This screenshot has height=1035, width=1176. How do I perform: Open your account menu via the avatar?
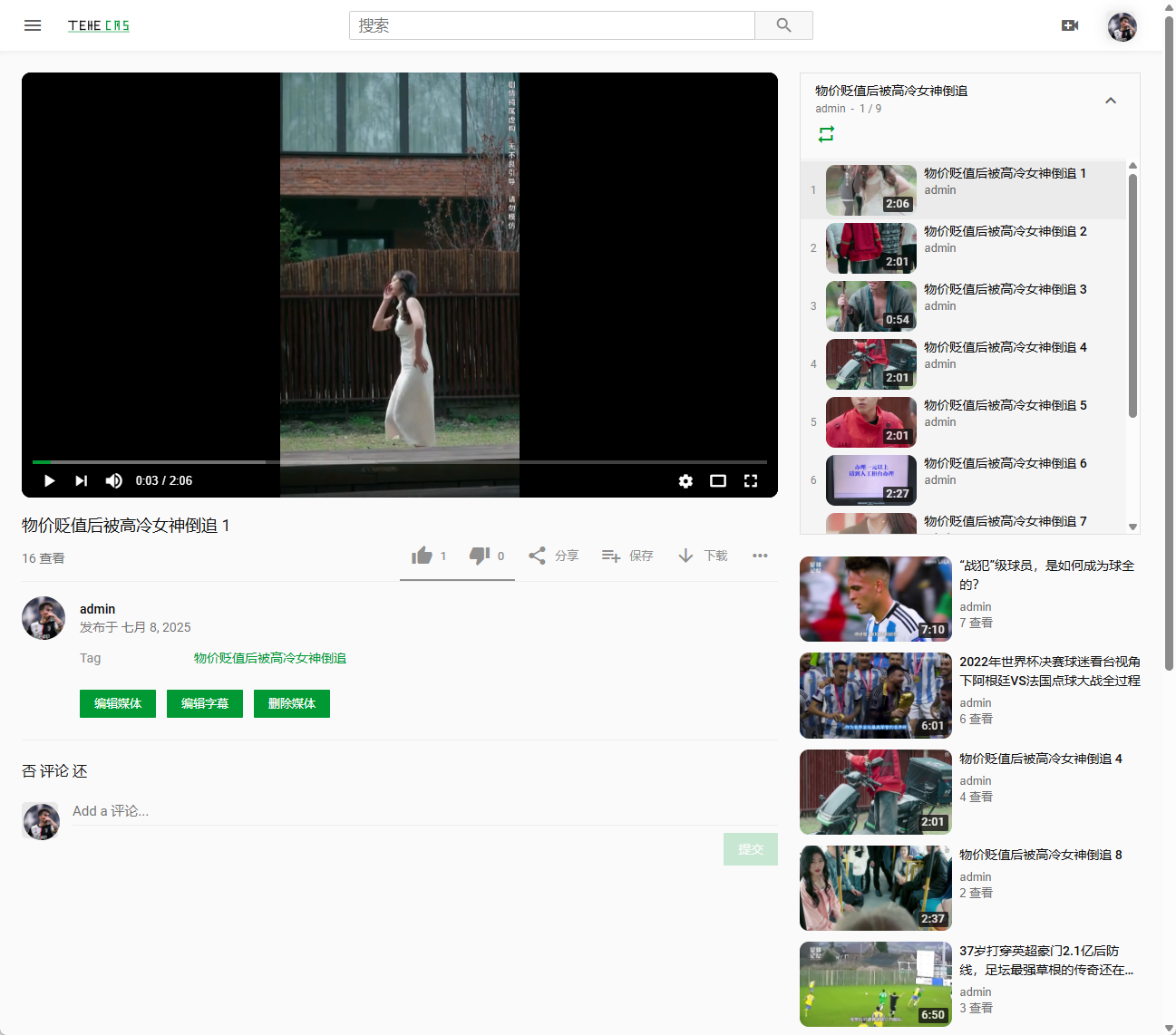1122,26
